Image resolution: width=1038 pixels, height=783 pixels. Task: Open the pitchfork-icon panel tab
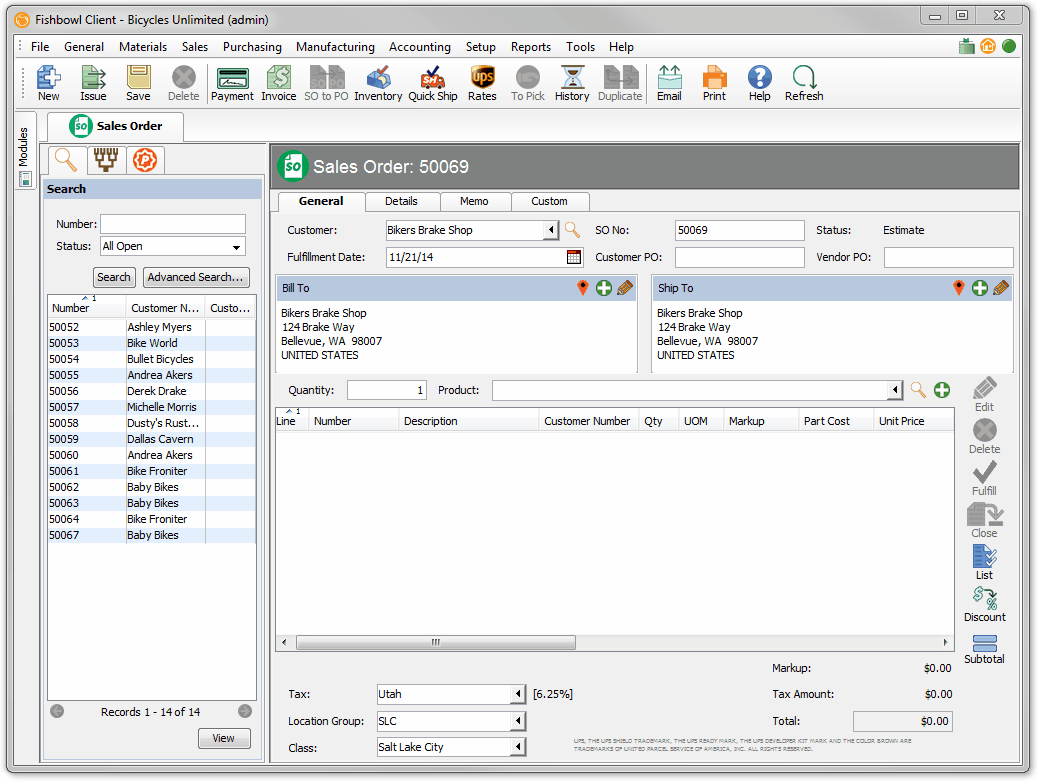pyautogui.click(x=106, y=160)
